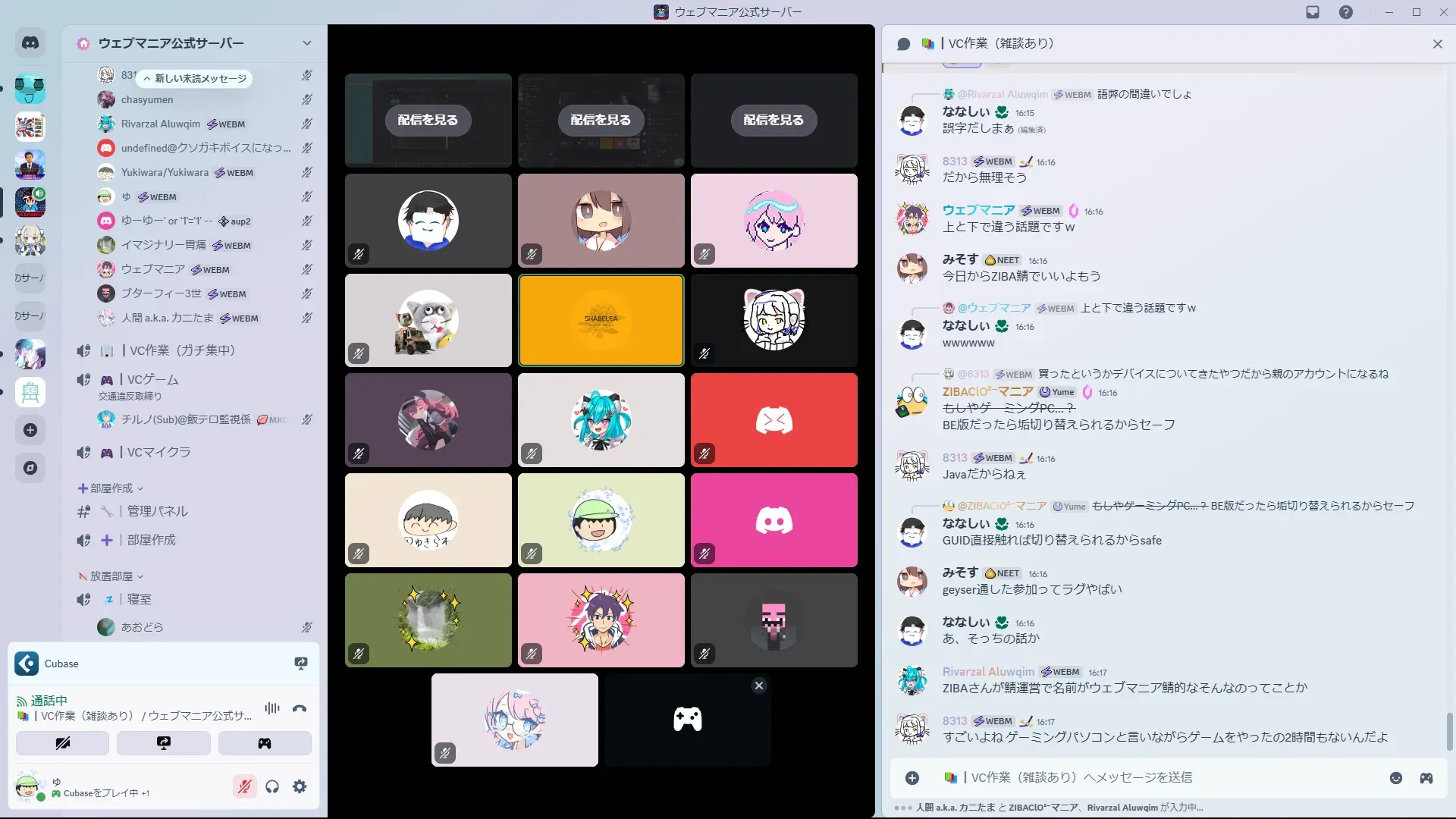This screenshot has height=819, width=1456.
Task: Open the 管理パネル text channel
Action: (157, 512)
